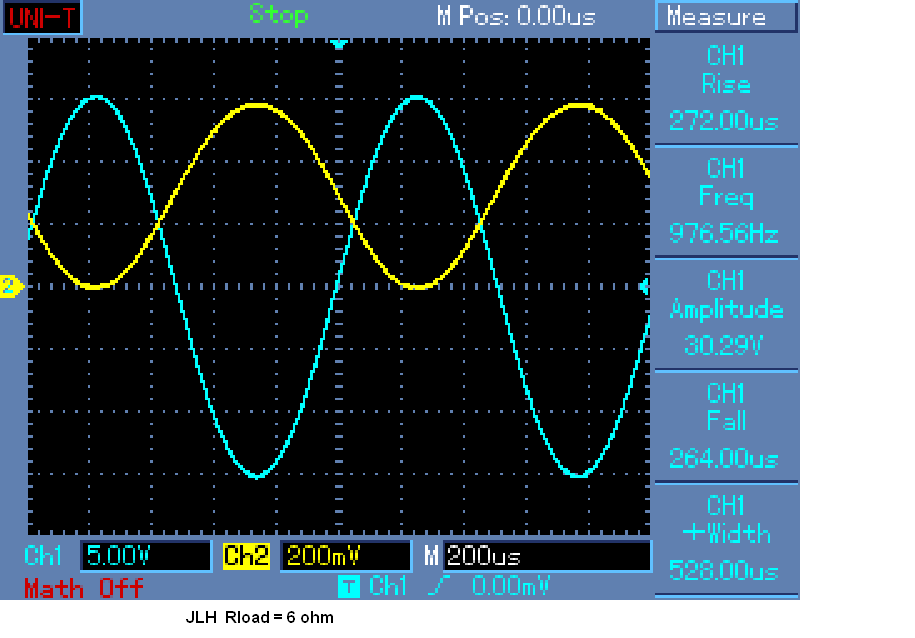Viewport: 915px width, 638px height.
Task: Click the Ch2 200mV scale field
Action: 345,556
